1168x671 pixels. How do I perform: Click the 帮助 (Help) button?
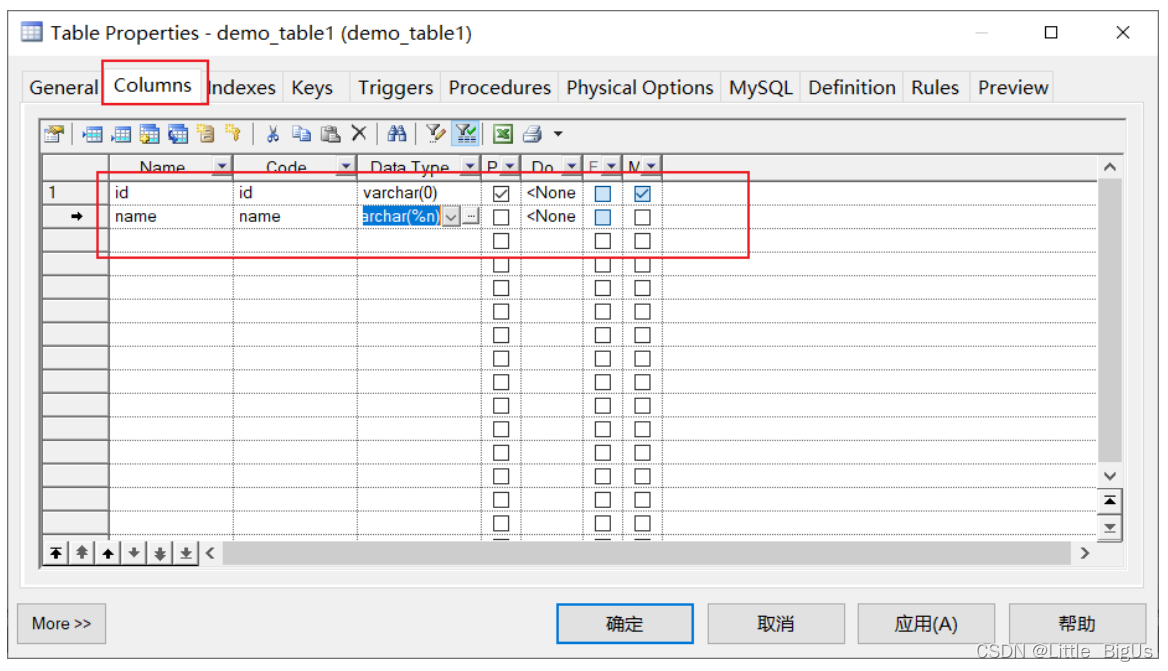pos(1077,624)
